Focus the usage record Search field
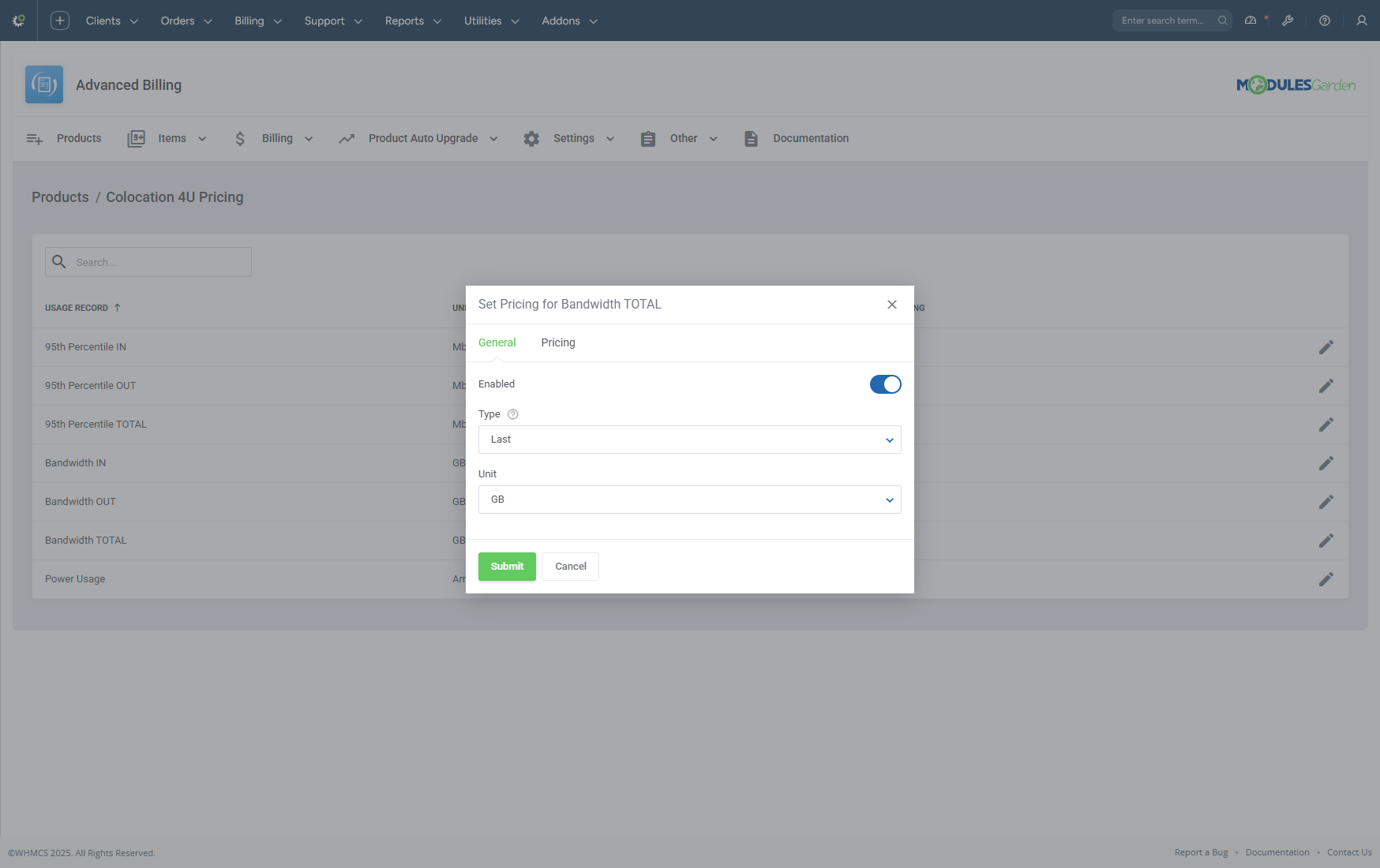 (148, 262)
